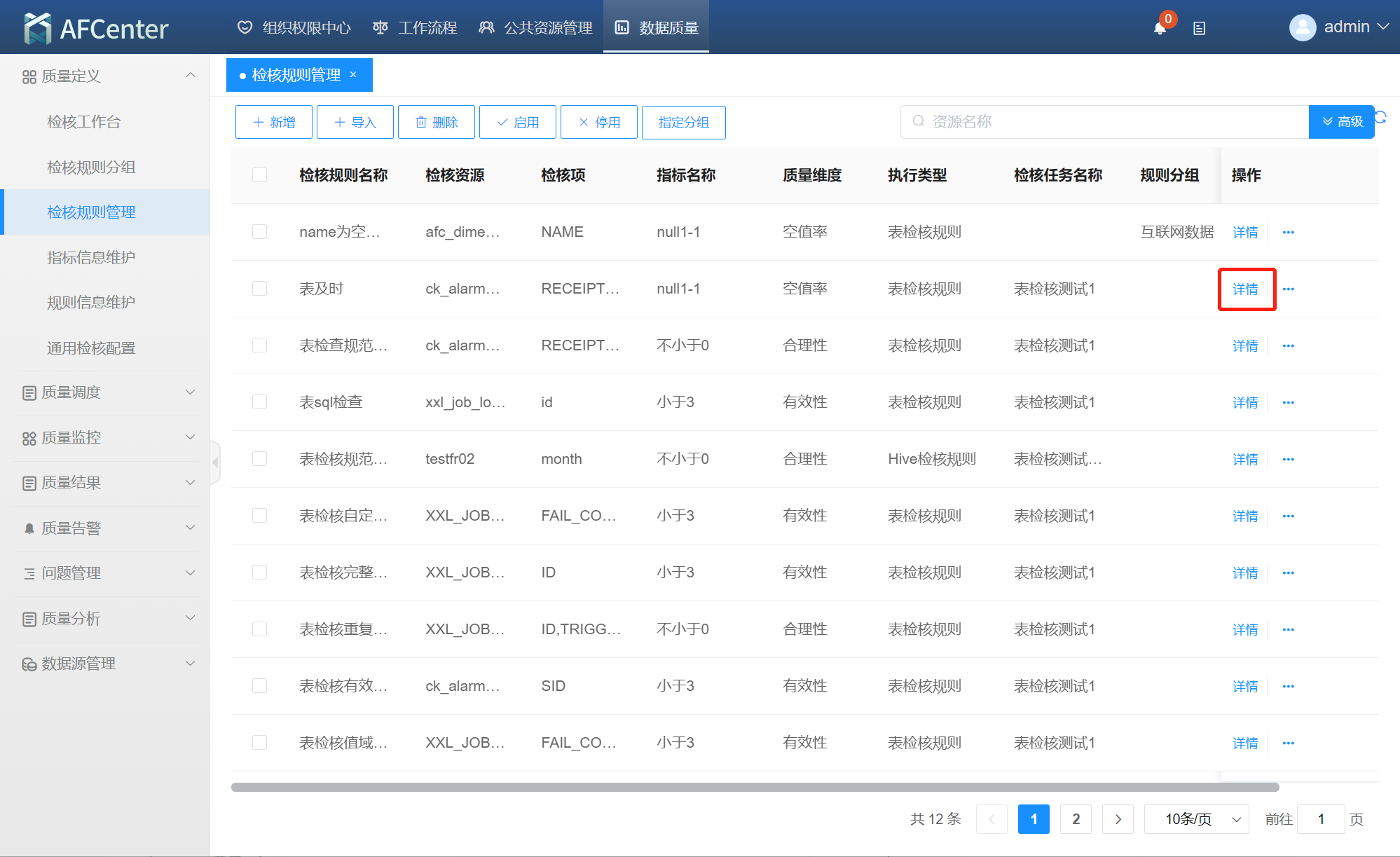Close the 检核规则管理 tab

click(x=353, y=74)
